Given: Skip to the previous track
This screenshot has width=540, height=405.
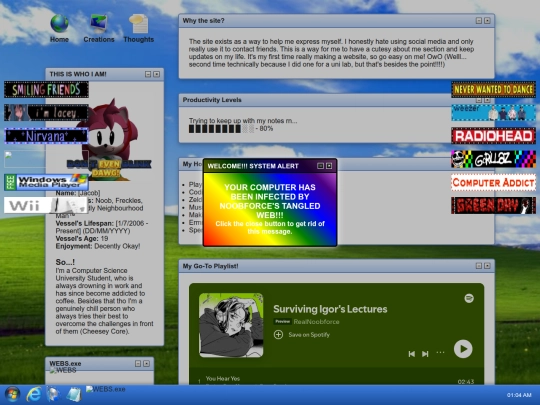Looking at the screenshot, I should 412,354.
